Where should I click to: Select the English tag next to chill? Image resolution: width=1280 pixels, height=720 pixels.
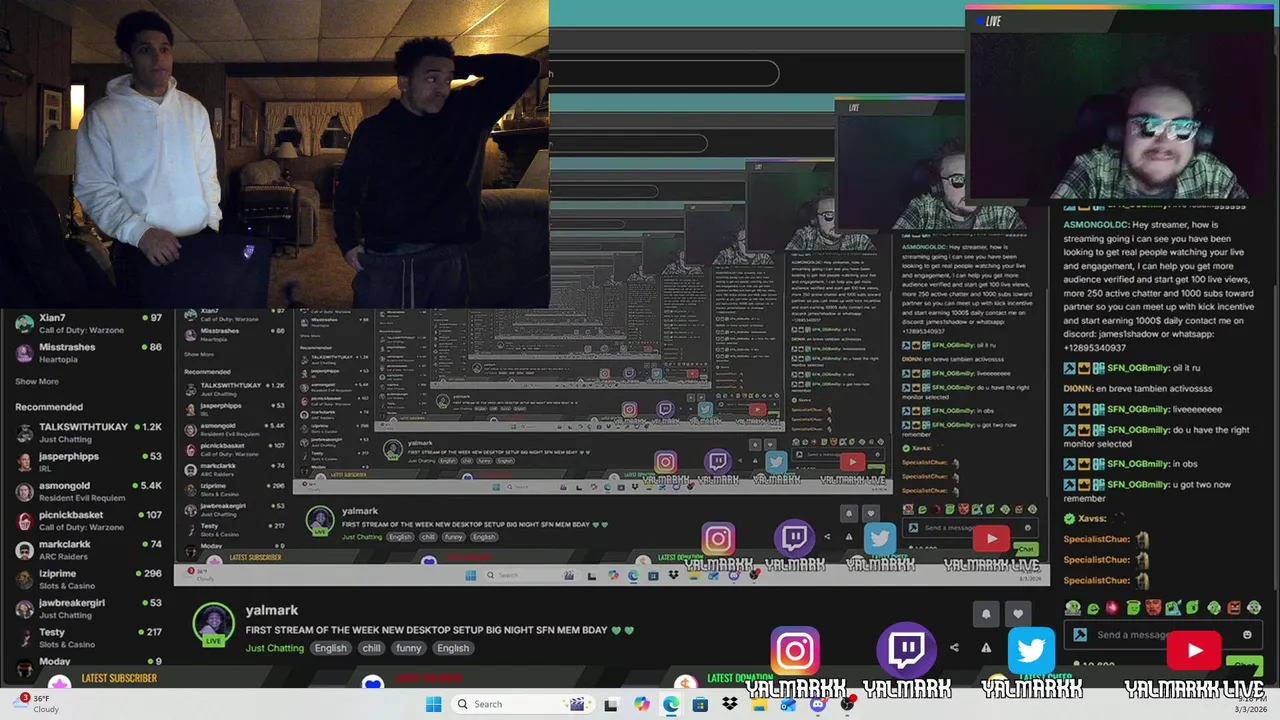330,648
